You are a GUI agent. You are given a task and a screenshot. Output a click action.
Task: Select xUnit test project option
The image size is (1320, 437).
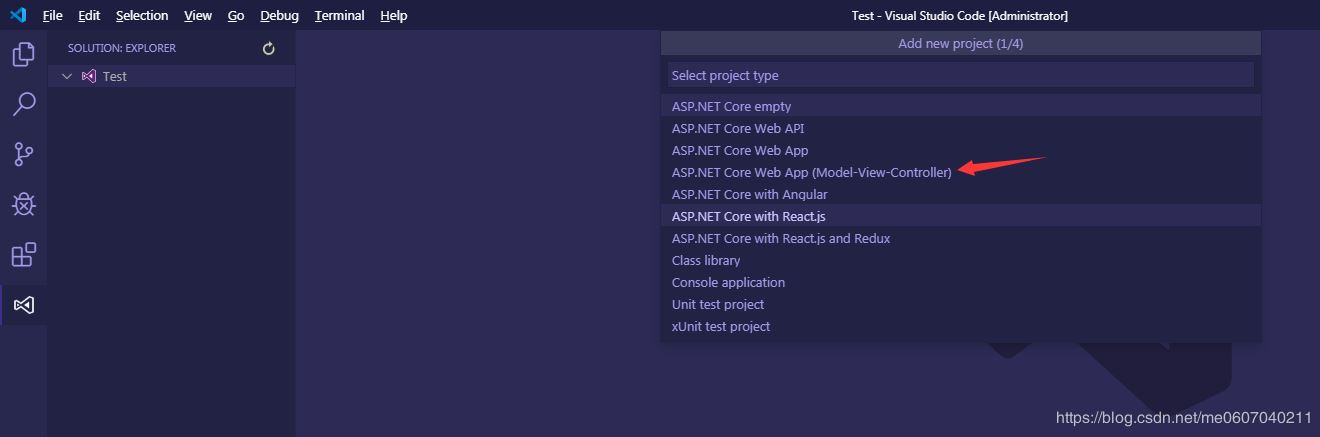coord(721,326)
